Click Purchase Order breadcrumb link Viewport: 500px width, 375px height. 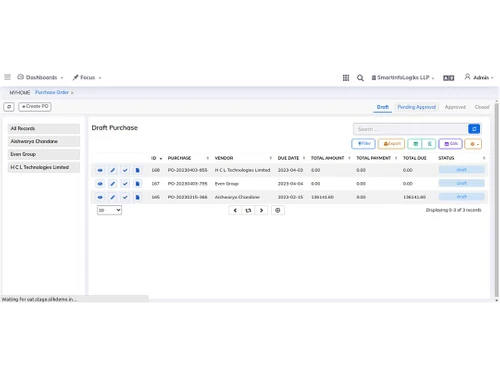(x=52, y=92)
